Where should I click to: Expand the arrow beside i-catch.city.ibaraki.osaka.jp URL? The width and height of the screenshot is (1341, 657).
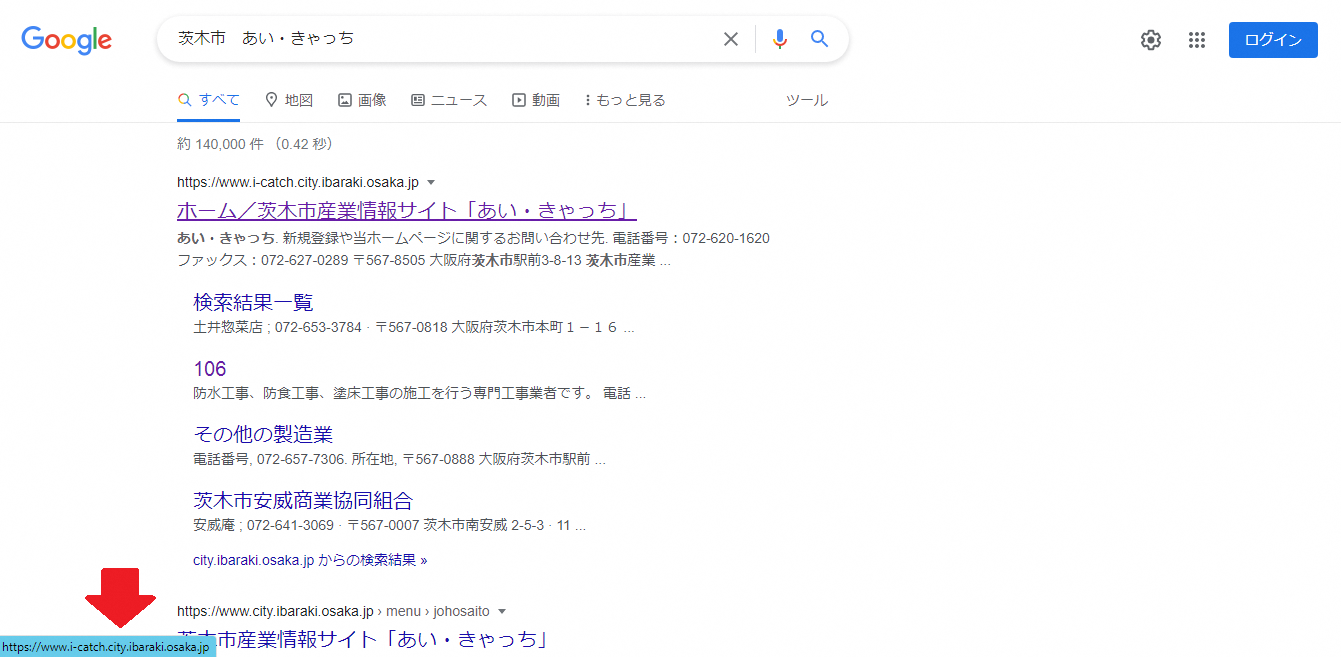pos(431,182)
